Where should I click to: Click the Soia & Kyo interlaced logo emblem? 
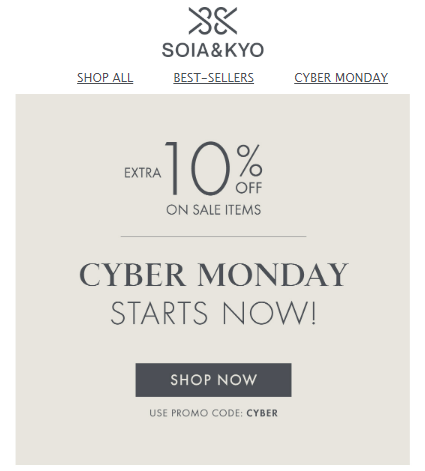pyautogui.click(x=213, y=21)
